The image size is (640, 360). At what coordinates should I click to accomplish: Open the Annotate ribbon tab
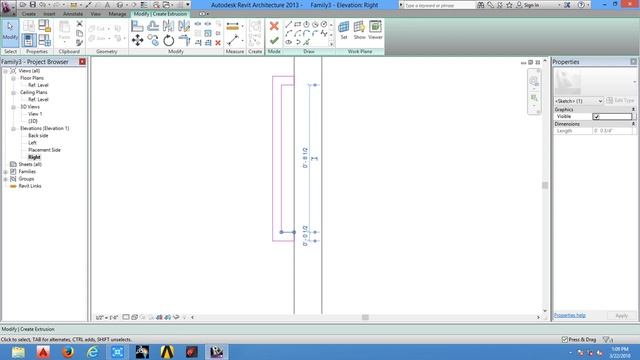[73, 14]
